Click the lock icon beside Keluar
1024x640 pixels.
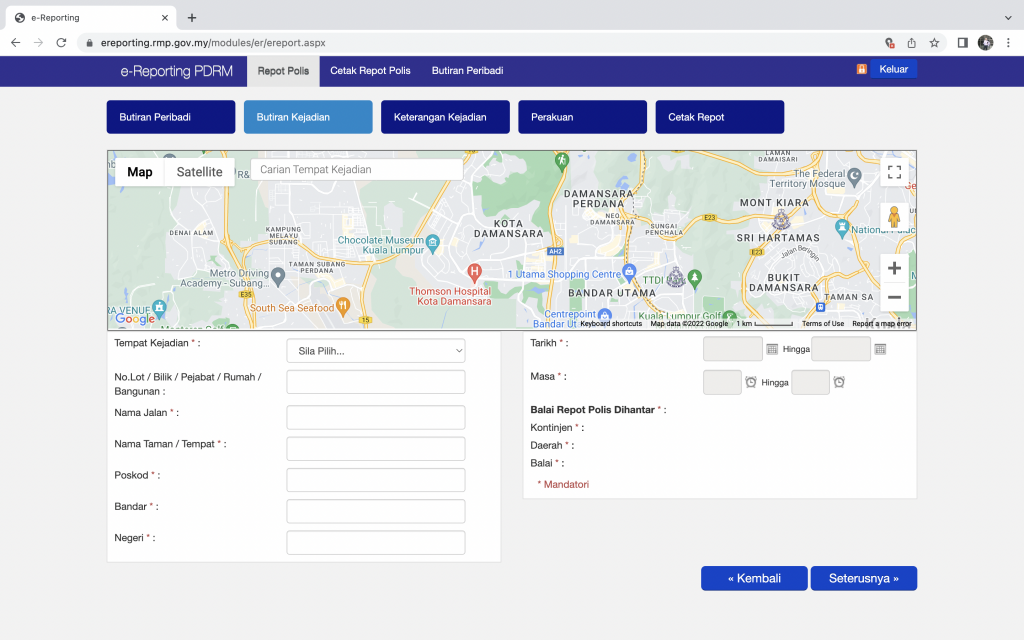click(x=861, y=69)
